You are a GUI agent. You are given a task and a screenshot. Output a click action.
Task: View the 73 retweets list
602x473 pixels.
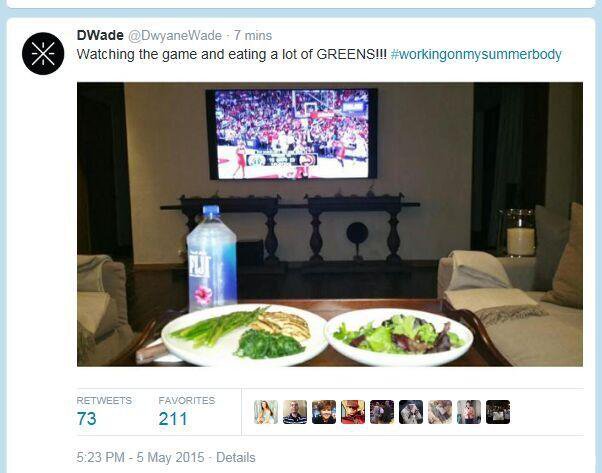point(104,411)
